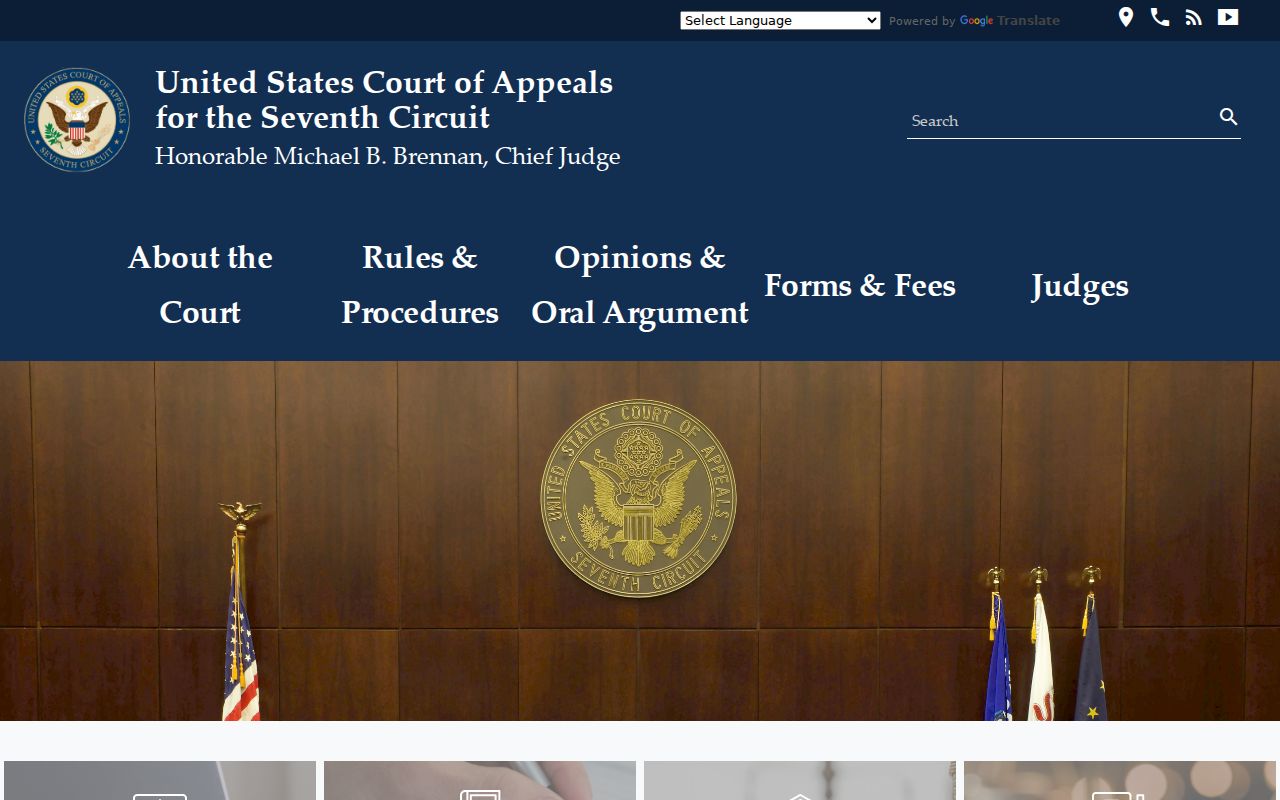This screenshot has height=800, width=1280.
Task: Open the About the Court menu
Action: point(200,285)
